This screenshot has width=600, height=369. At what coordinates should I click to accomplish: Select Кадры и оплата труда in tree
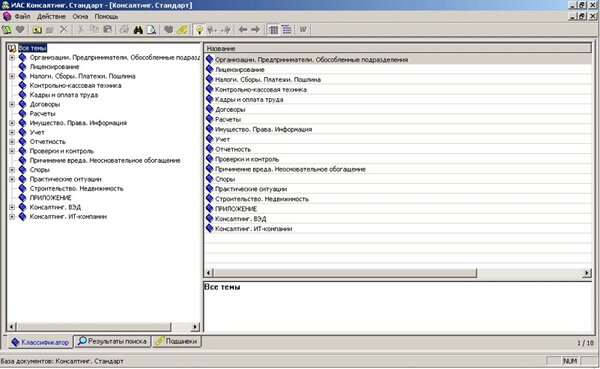pos(64,95)
